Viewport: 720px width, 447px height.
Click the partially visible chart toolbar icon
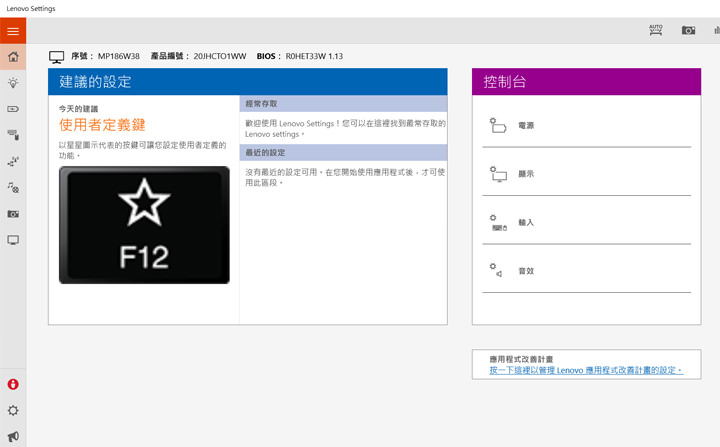(717, 30)
